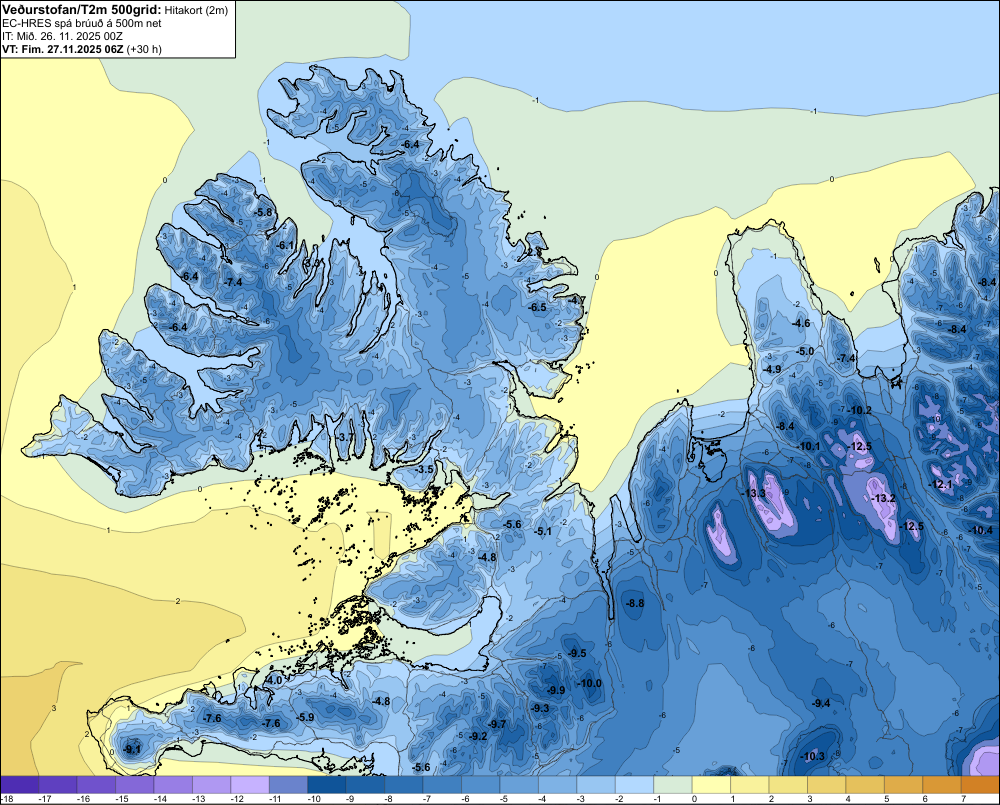The height and width of the screenshot is (805, 1000).
Task: Click the -9.7 temperature value on the map
Action: click(x=497, y=723)
